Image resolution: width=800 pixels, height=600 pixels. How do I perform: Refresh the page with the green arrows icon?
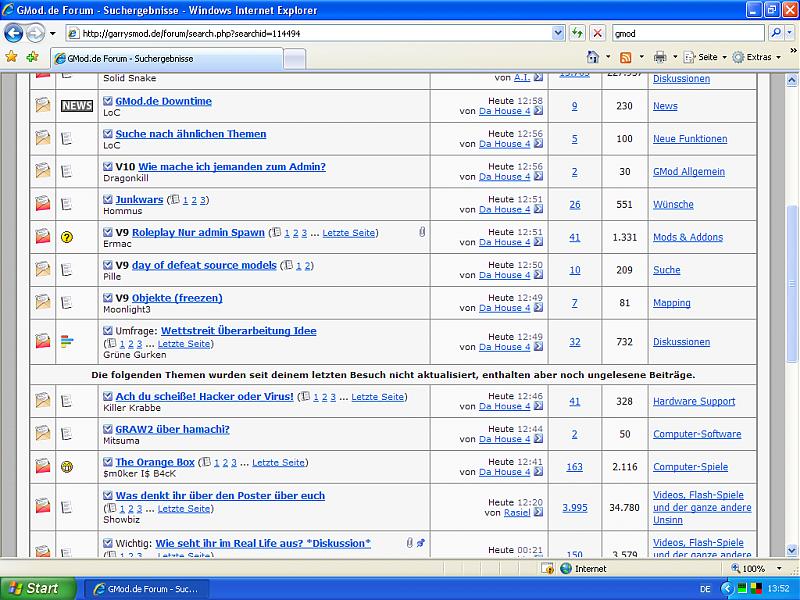[578, 33]
